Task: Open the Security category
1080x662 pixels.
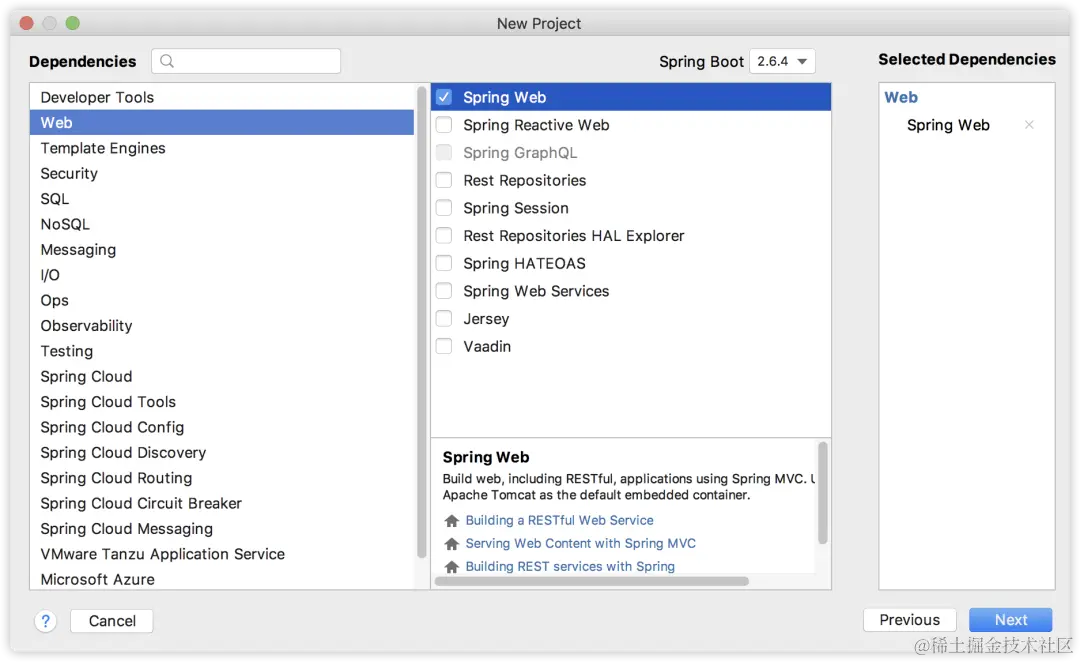Action: pyautogui.click(x=222, y=174)
